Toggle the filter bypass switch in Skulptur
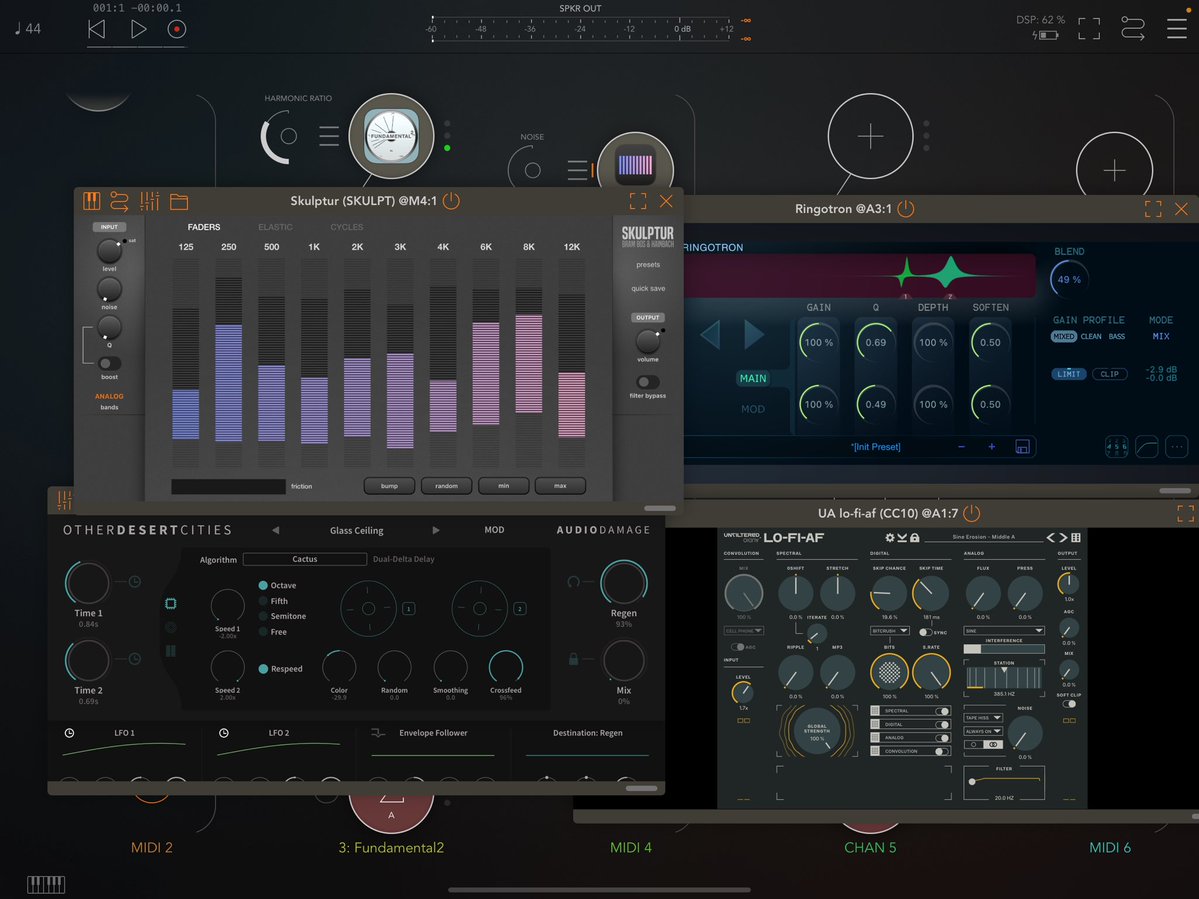 pyautogui.click(x=648, y=381)
